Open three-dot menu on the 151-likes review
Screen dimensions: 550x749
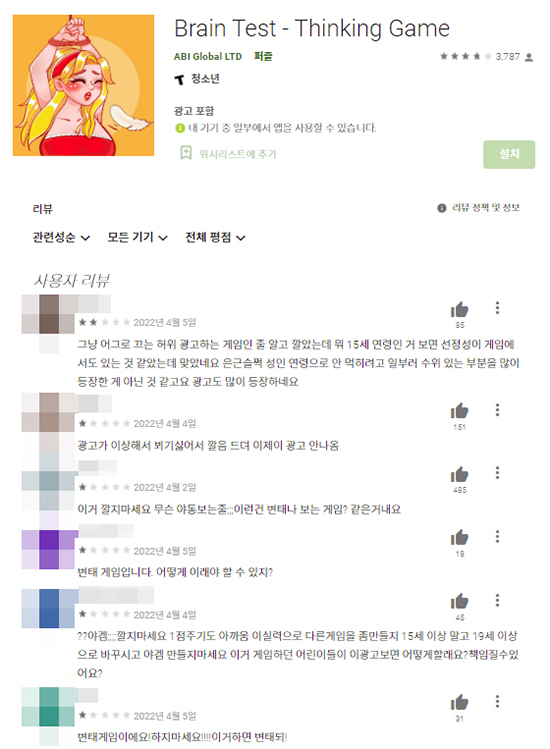tap(497, 410)
